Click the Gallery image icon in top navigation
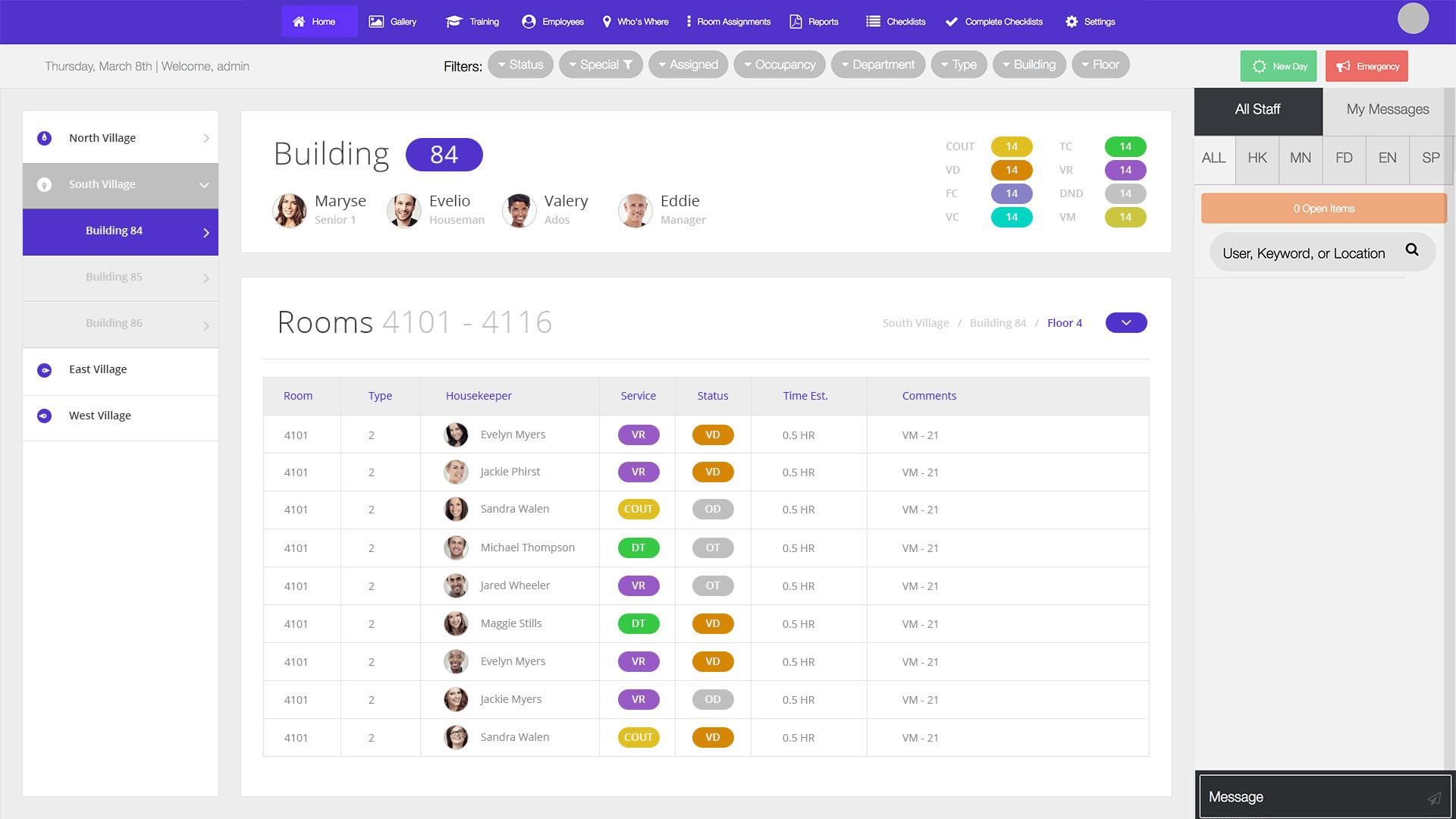1456x819 pixels. pos(376,21)
